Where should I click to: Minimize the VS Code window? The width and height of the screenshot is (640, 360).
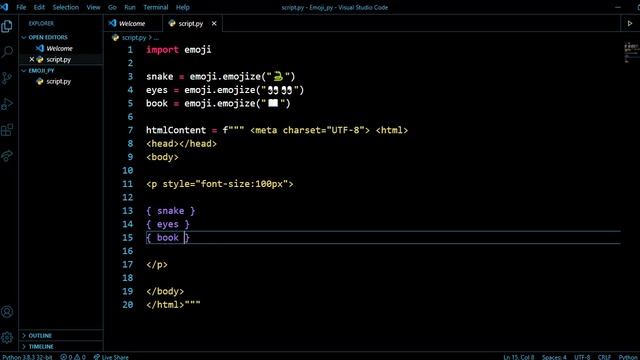(618, 7)
